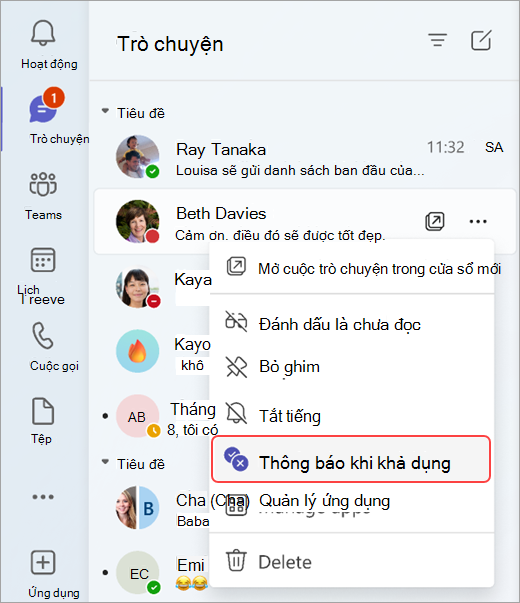This screenshot has width=520, height=603.
Task: Show more apps via sidebar ellipsis
Action: click(x=43, y=497)
